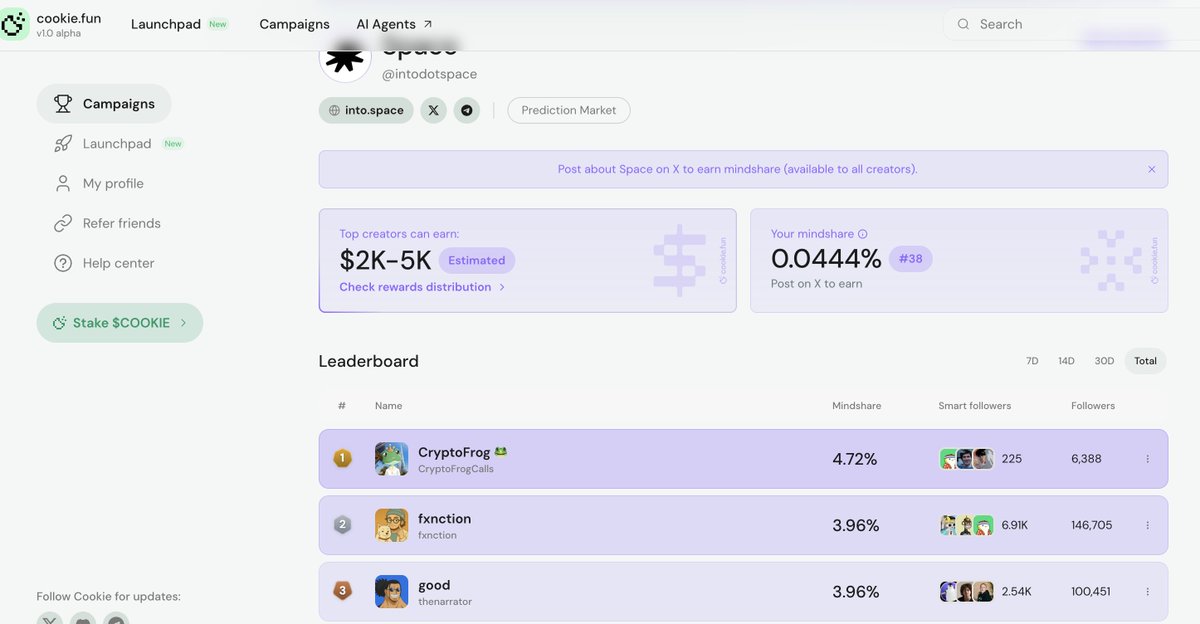Image resolution: width=1200 pixels, height=624 pixels.
Task: Open good row options menu
Action: (x=1147, y=591)
